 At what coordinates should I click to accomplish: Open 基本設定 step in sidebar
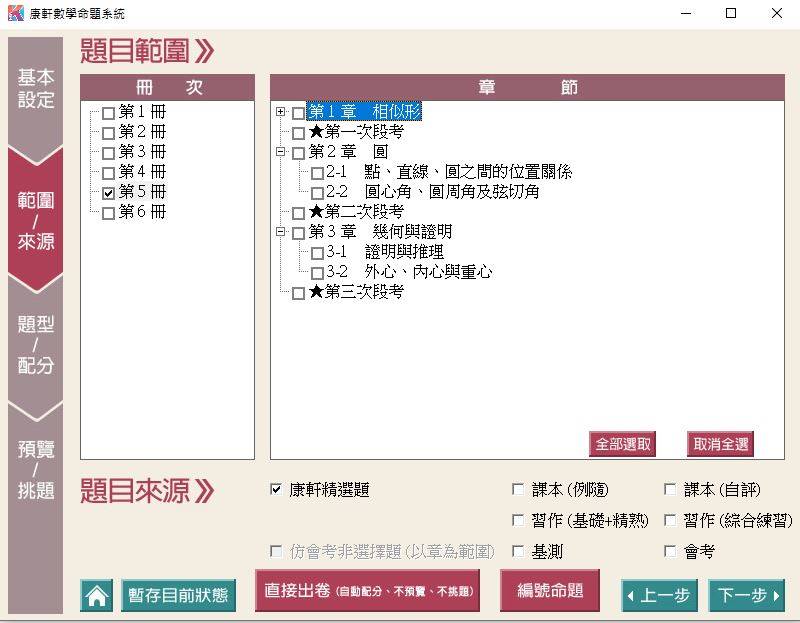[35, 89]
